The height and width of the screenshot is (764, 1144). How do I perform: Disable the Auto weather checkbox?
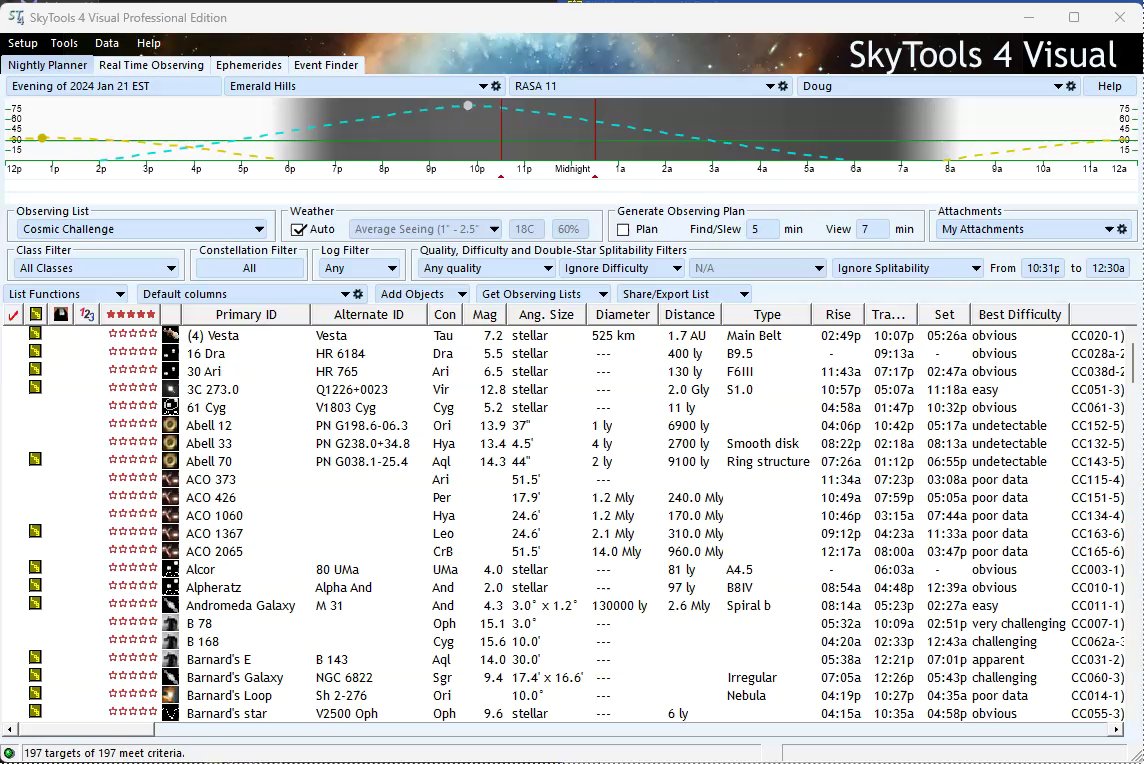click(298, 230)
